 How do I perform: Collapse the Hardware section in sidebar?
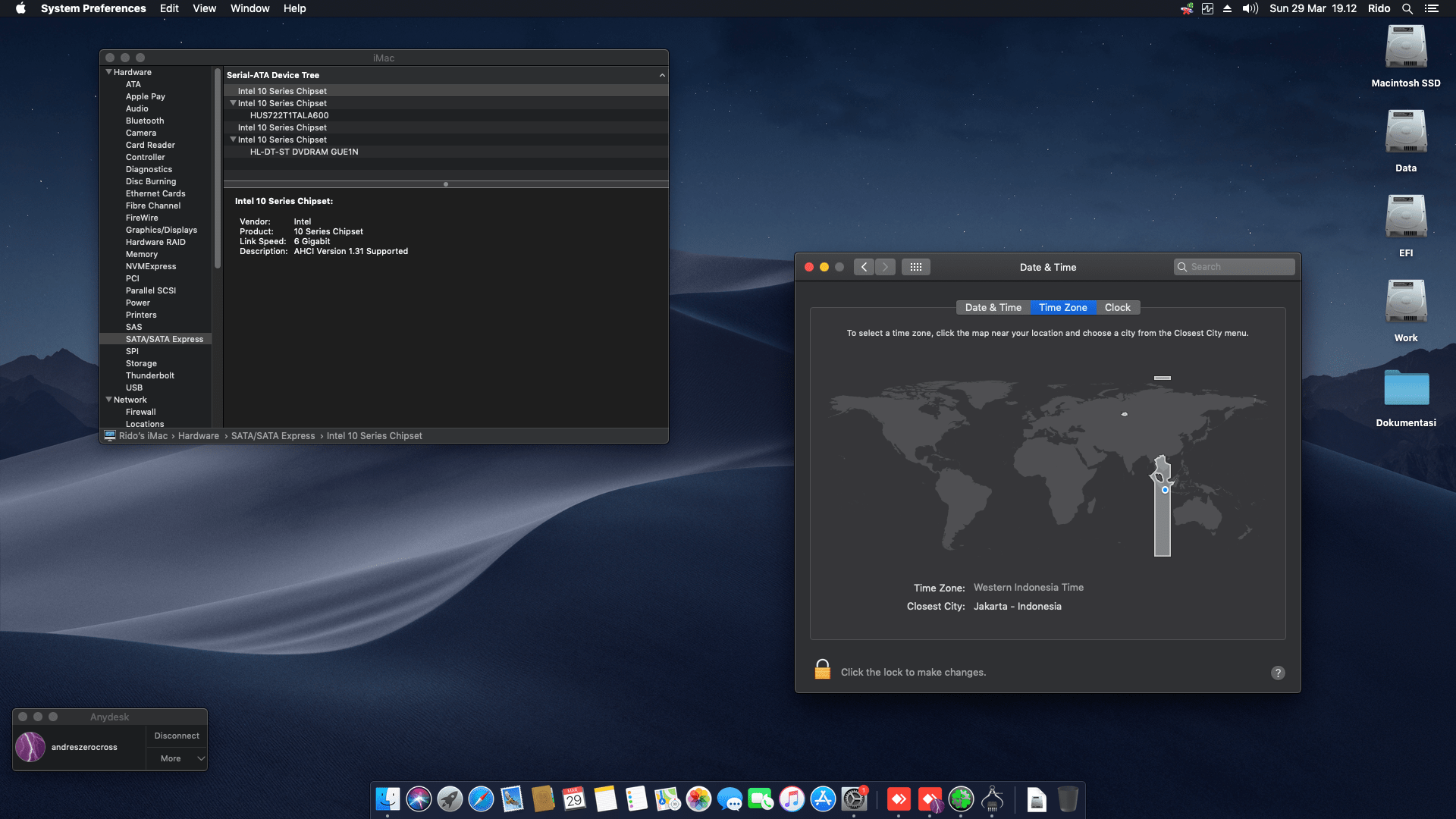pos(108,72)
